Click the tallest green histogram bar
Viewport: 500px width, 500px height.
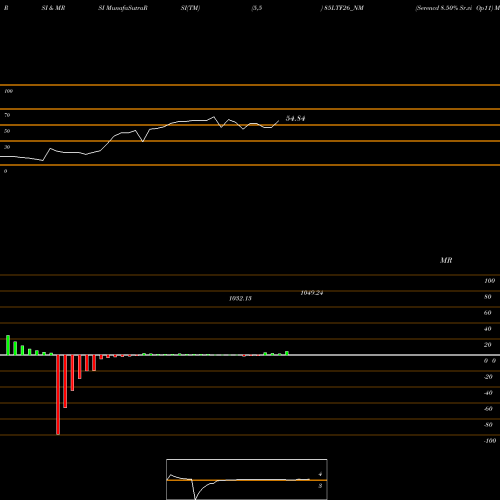(x=8, y=345)
